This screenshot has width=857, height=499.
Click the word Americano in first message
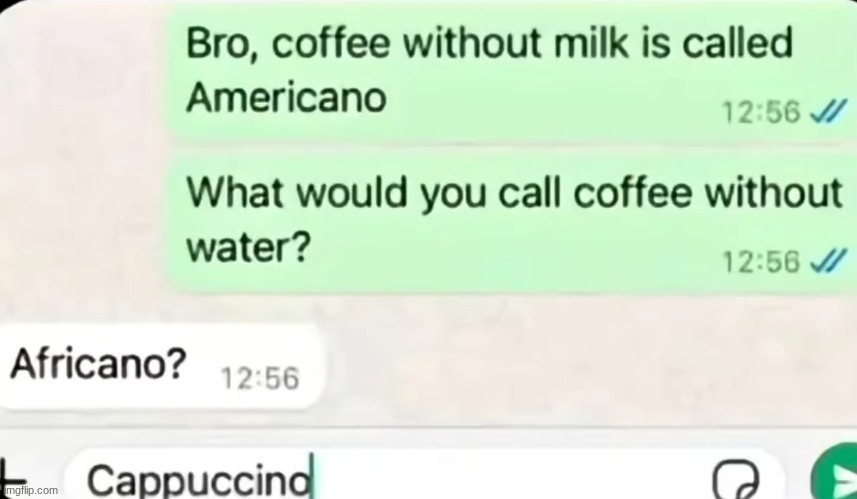pos(286,98)
